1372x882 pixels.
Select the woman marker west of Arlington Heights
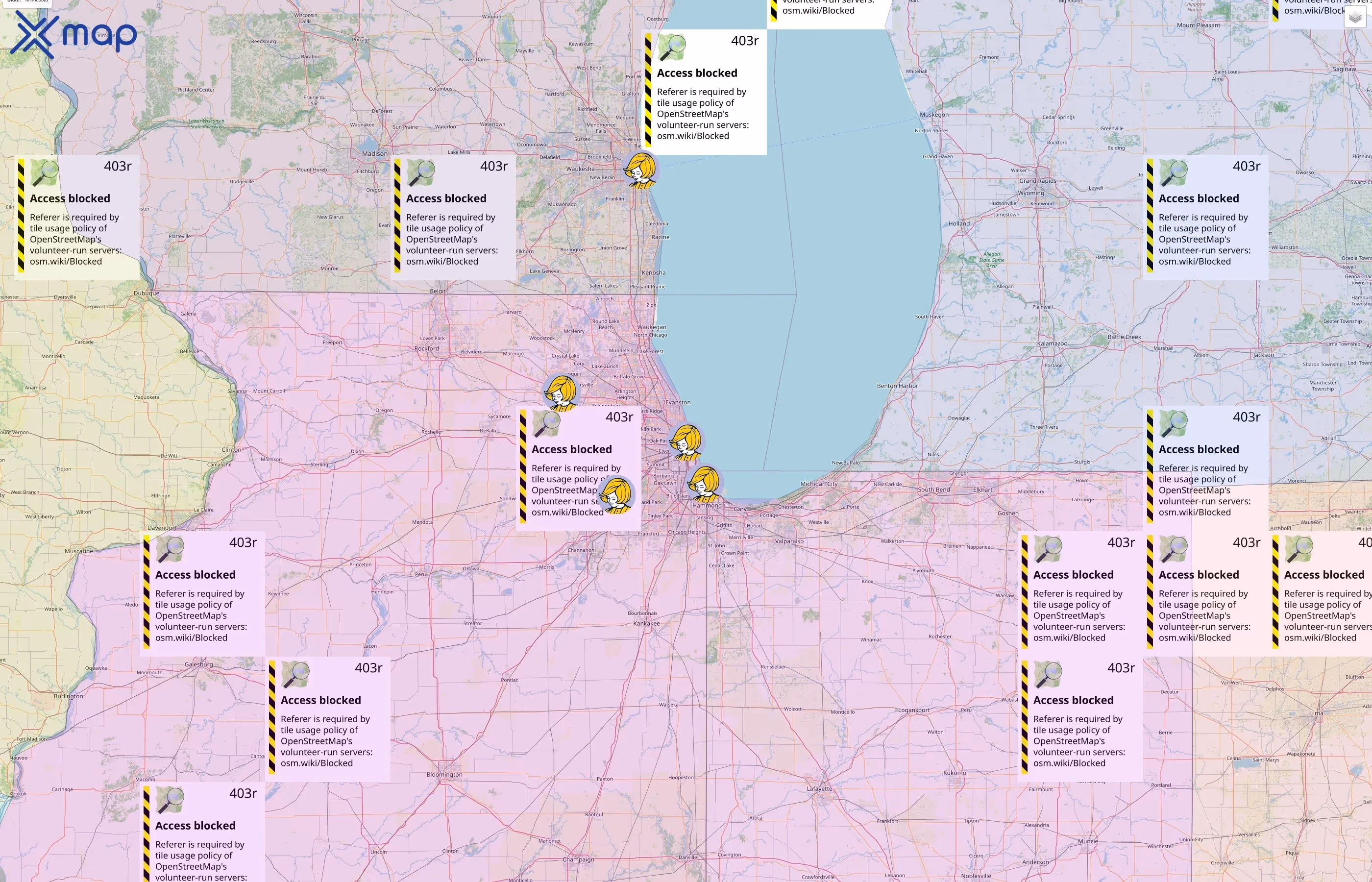(561, 393)
